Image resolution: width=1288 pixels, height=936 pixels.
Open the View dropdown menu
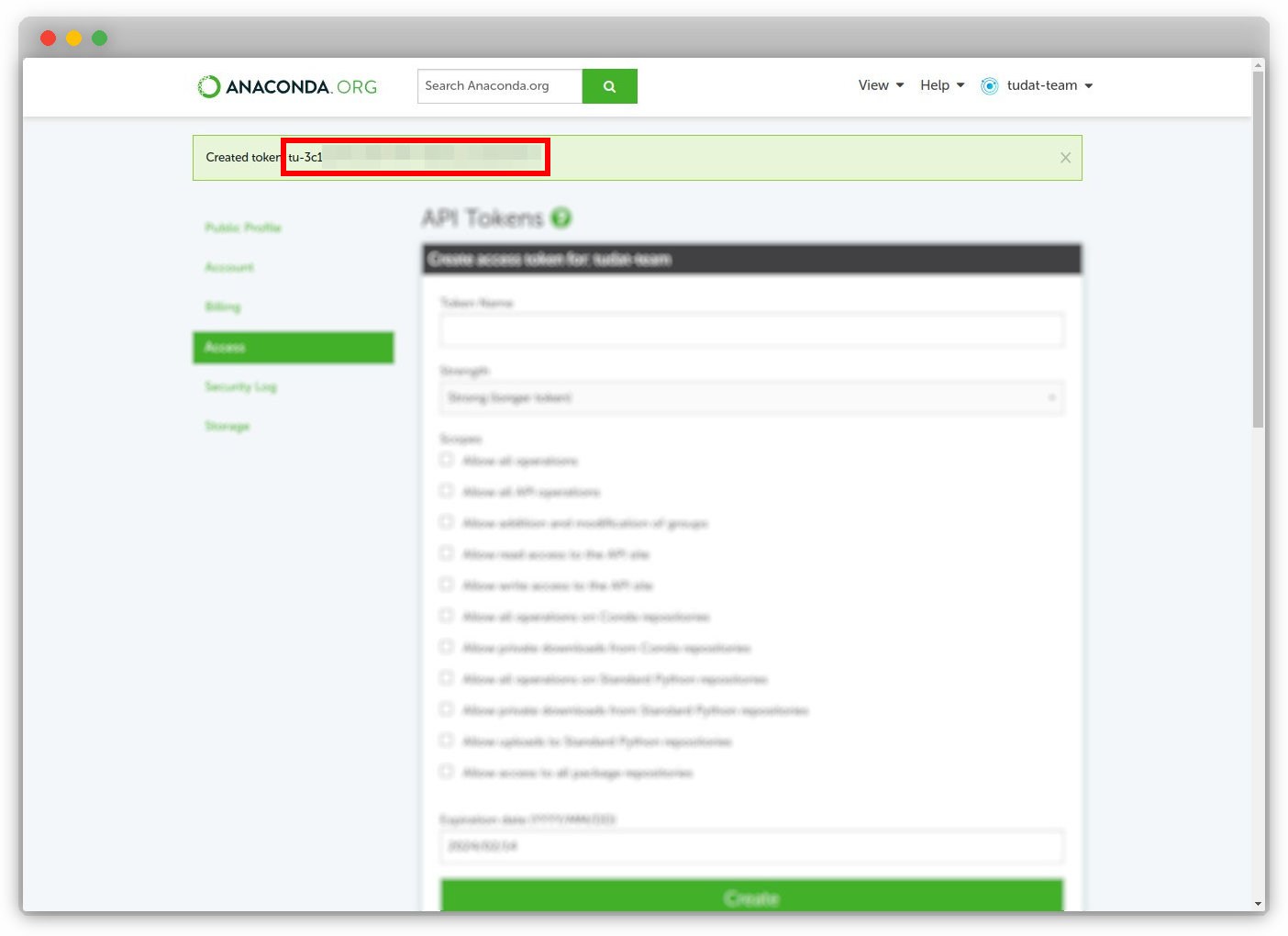tap(881, 85)
